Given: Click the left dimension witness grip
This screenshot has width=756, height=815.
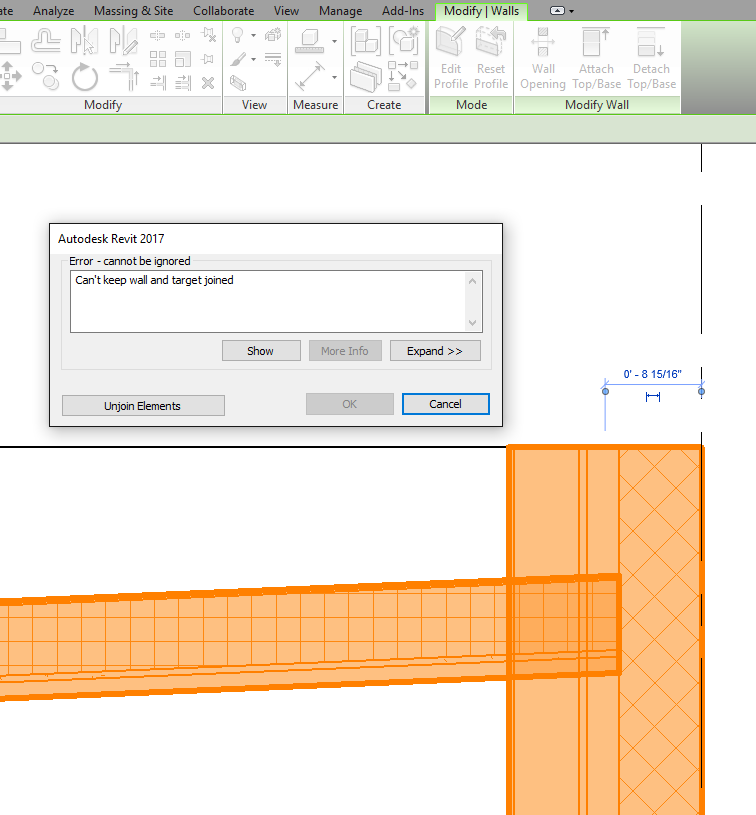Looking at the screenshot, I should 605,391.
